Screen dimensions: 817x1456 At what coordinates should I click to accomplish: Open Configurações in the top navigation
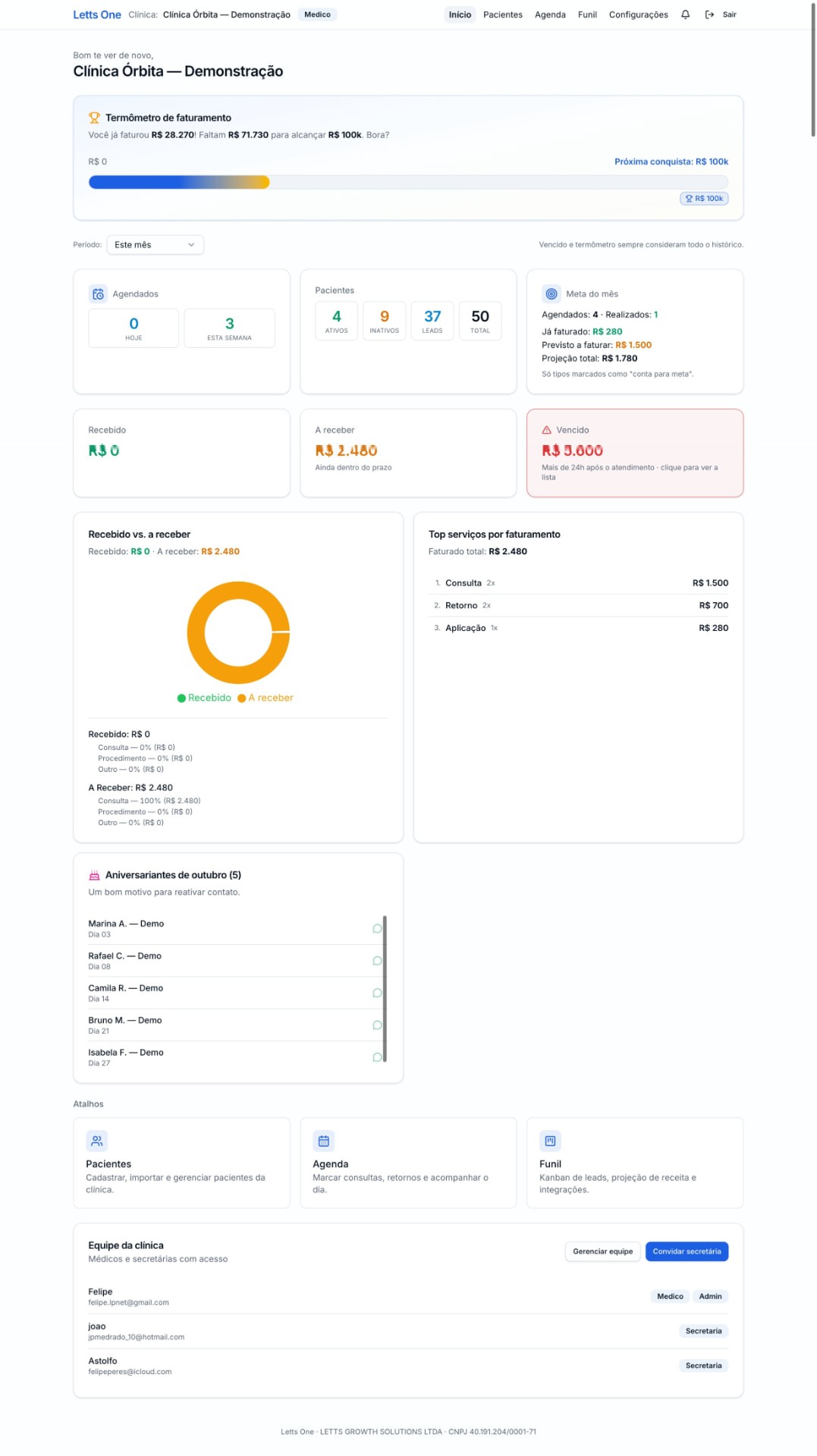639,14
